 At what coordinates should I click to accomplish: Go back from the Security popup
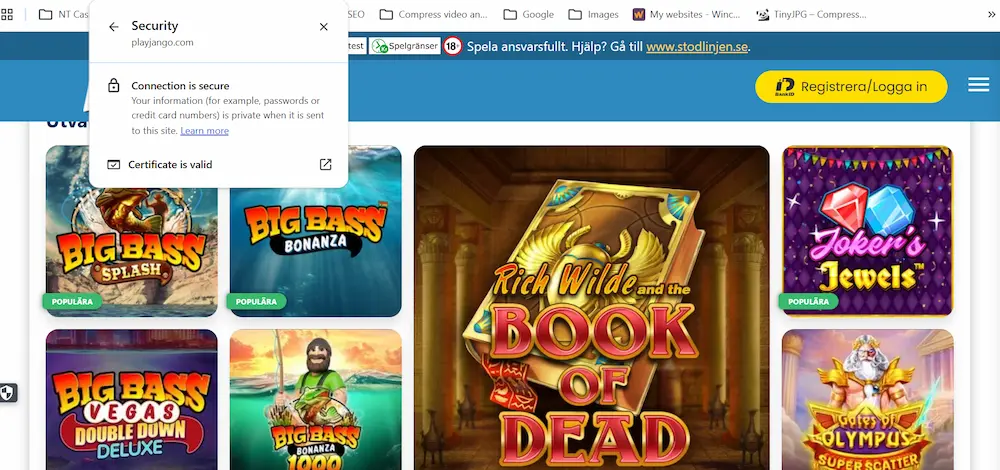pyautogui.click(x=114, y=27)
